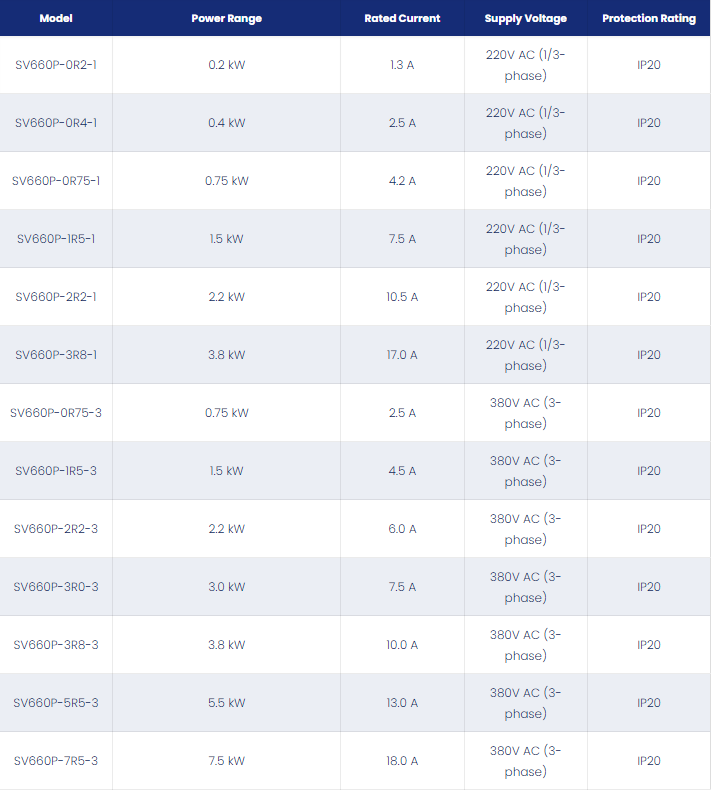Click the SV660P-2R2-1 row's 10.5 A cell

coord(402,297)
